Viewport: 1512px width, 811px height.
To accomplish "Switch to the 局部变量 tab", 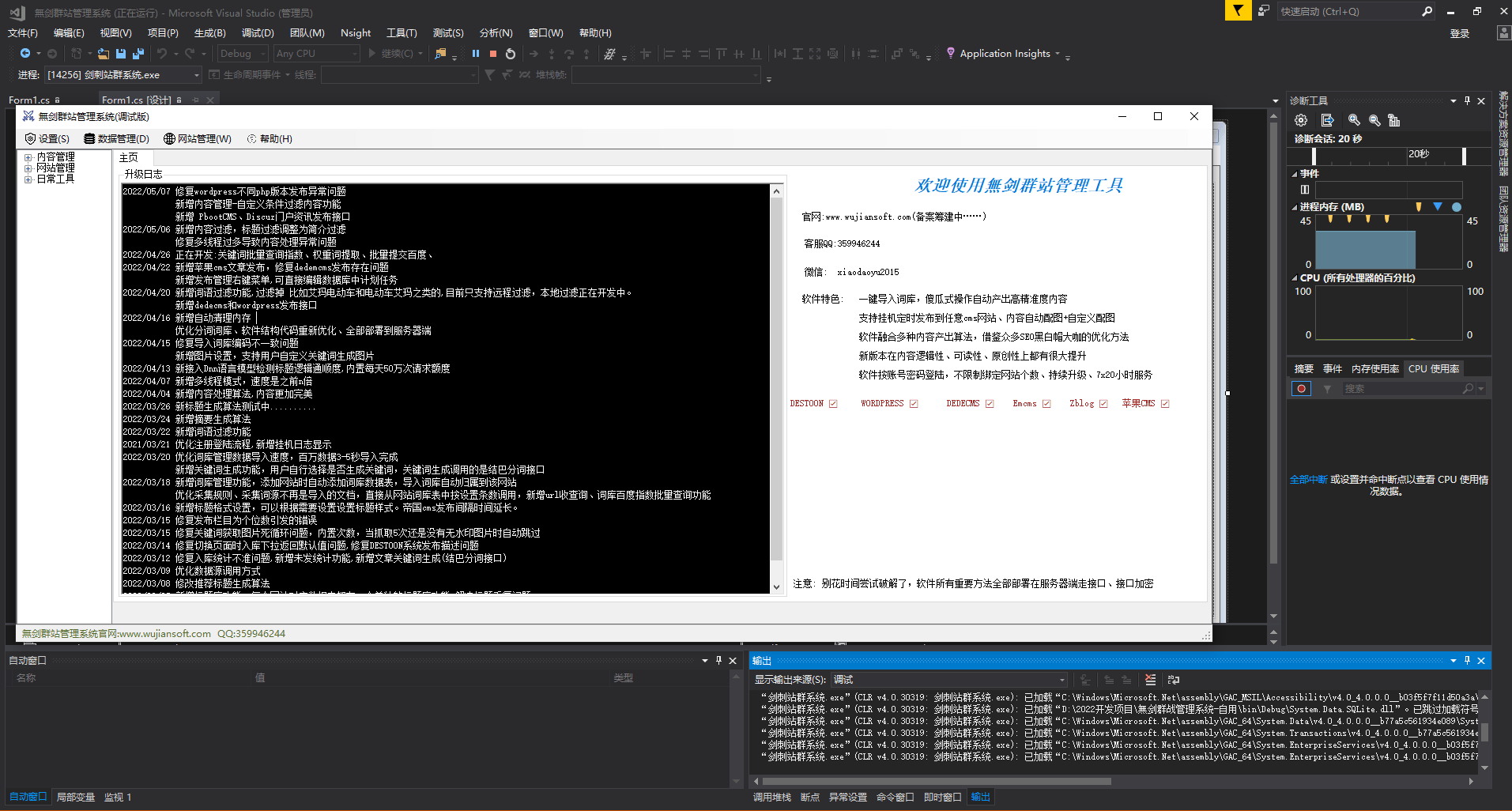I will (x=75, y=798).
